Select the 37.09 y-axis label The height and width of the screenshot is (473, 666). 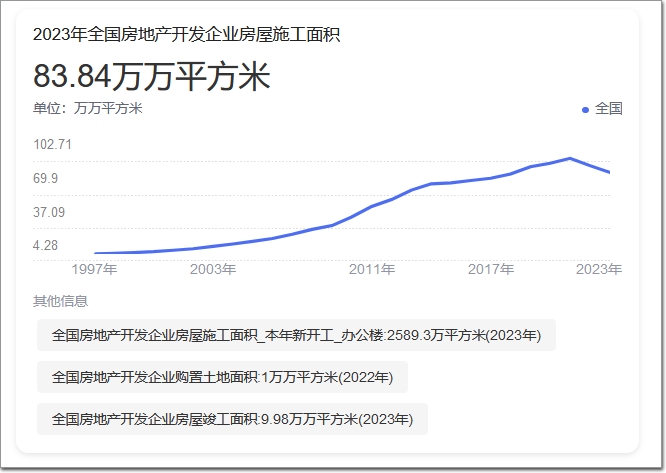(x=50, y=212)
